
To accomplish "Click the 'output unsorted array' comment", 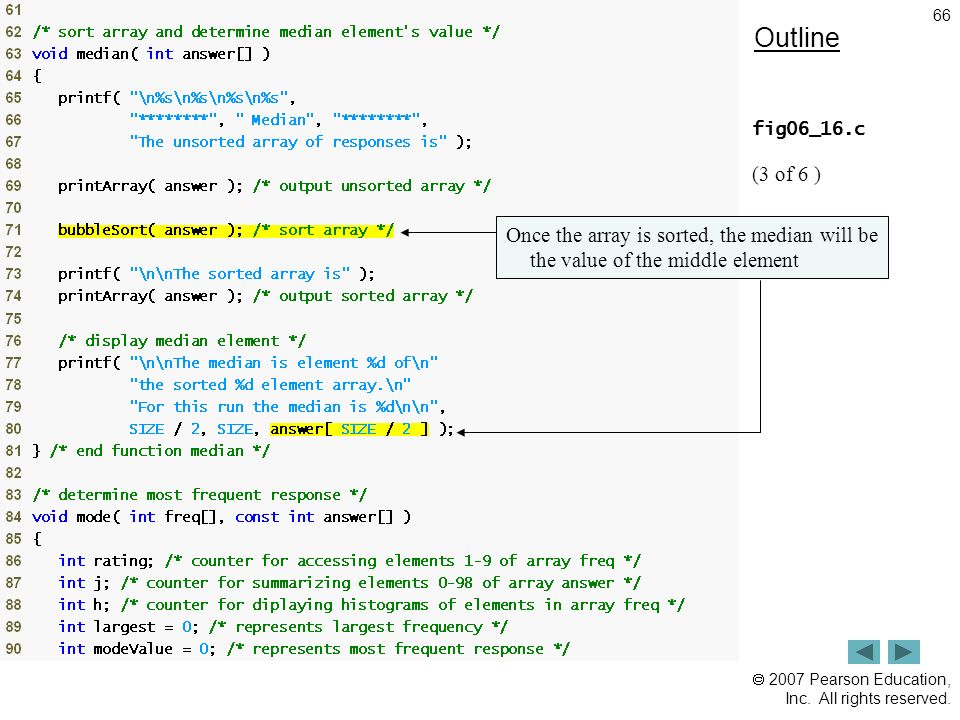I will 372,186.
